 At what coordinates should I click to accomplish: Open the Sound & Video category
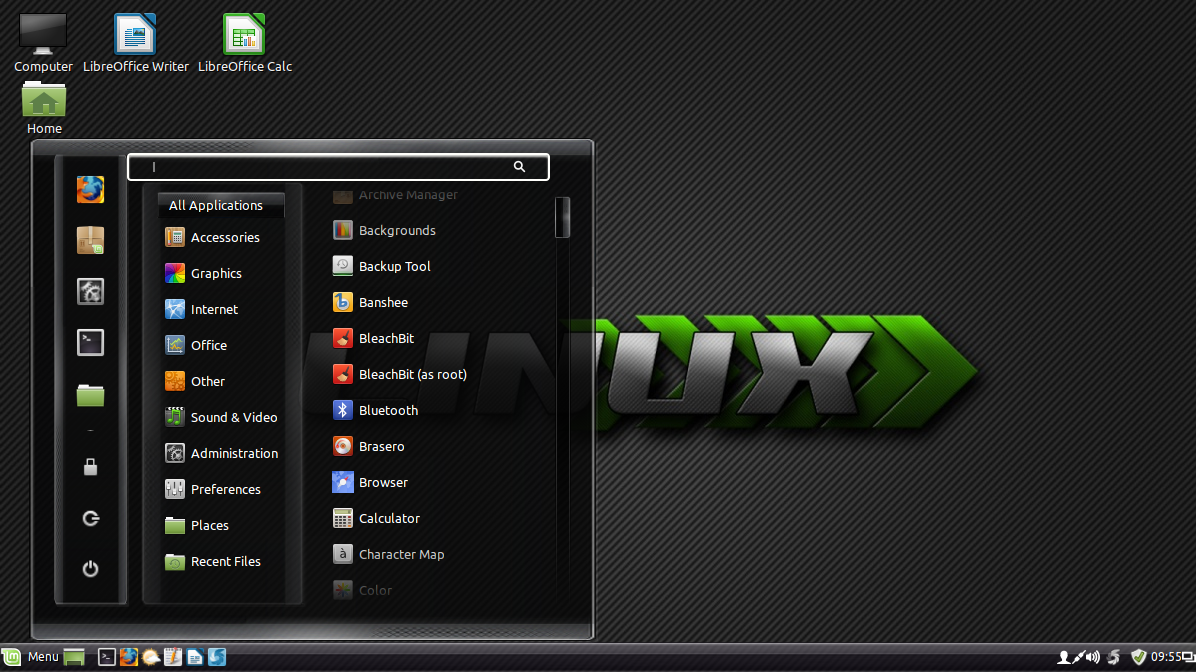[220, 417]
